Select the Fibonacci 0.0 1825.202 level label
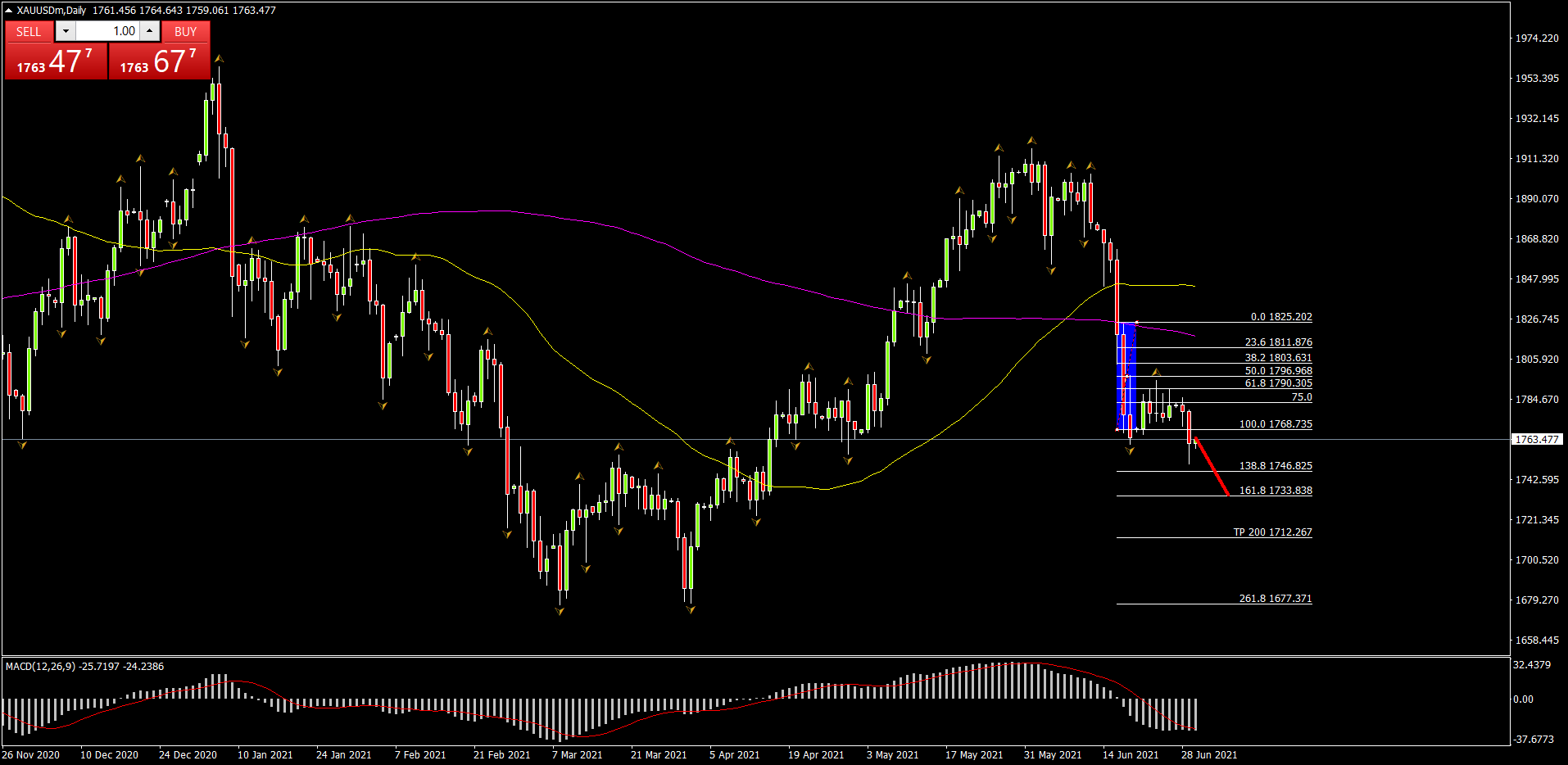 coord(1281,317)
